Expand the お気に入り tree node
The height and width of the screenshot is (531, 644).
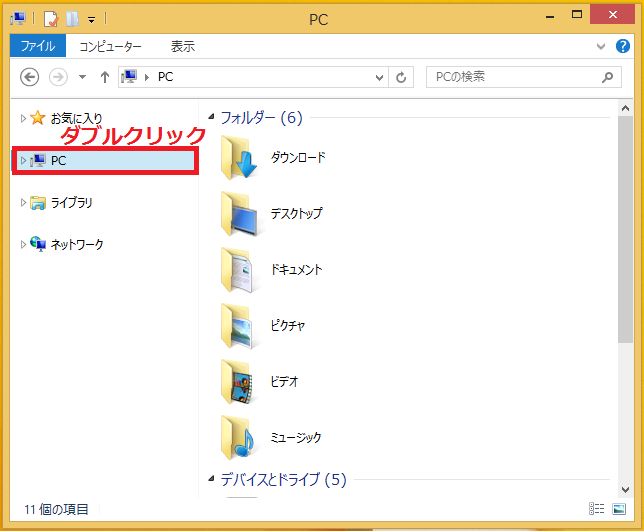click(23, 118)
